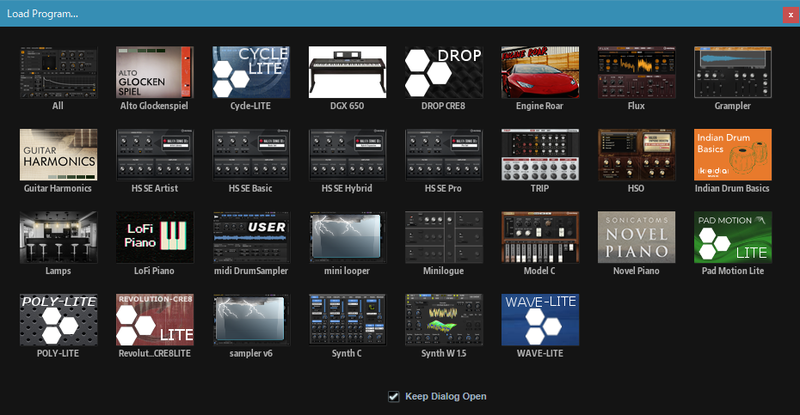
Task: Load the Alto Glockenspiel program
Action: [155, 72]
